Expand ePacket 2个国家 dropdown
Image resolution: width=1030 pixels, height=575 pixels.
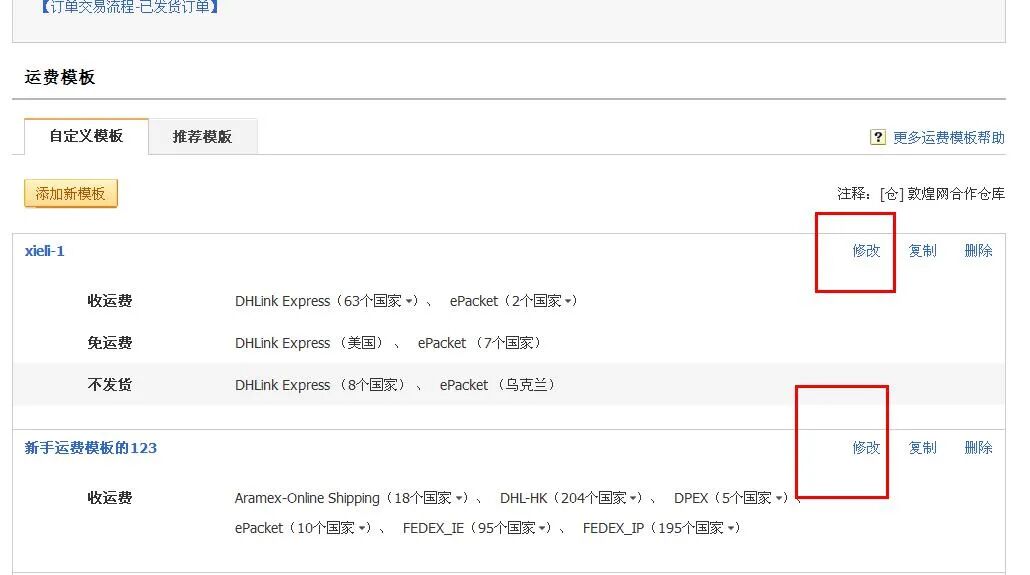click(568, 301)
